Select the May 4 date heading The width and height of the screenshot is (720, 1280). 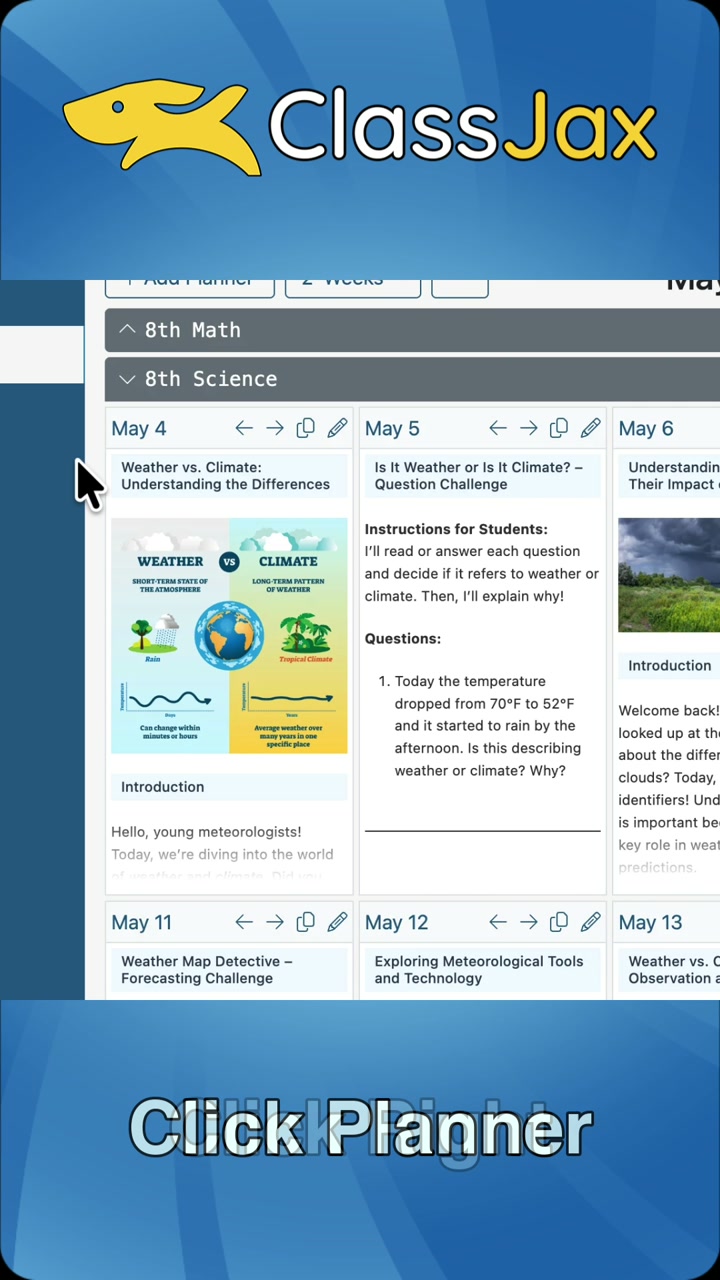(x=139, y=428)
